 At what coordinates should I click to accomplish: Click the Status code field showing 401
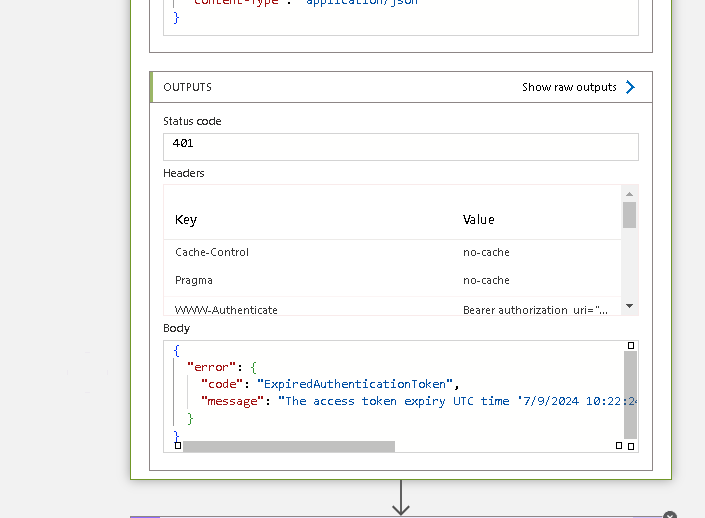click(401, 147)
